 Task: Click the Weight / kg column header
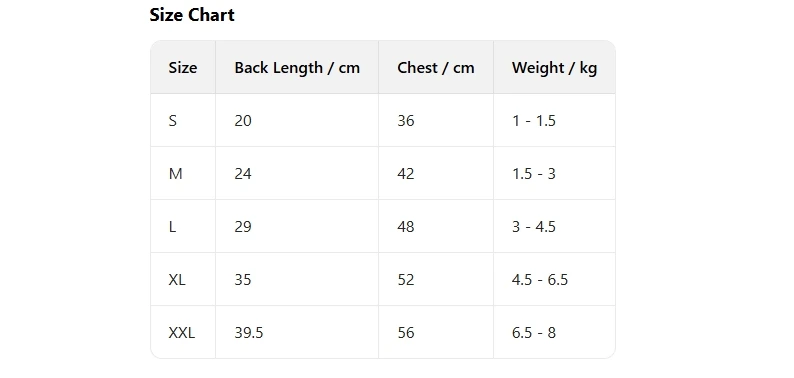[554, 67]
